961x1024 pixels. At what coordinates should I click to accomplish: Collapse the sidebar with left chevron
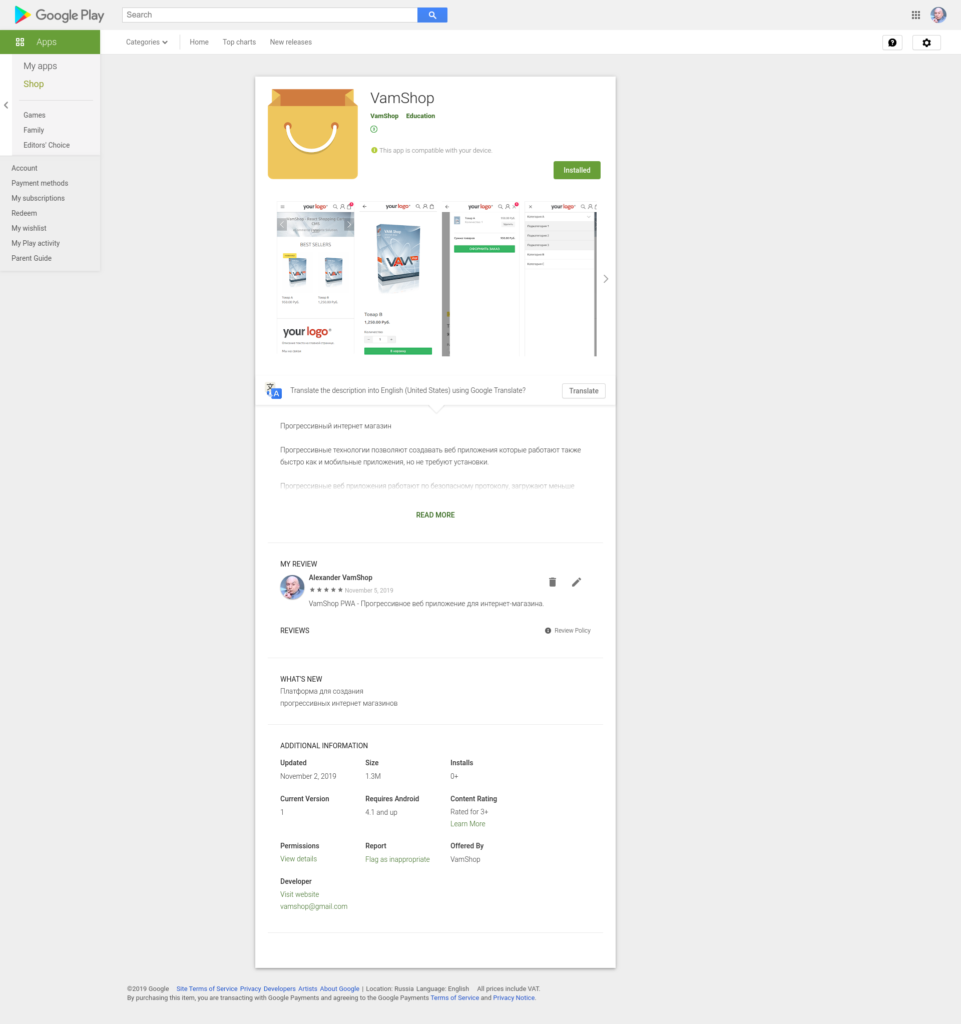6,104
